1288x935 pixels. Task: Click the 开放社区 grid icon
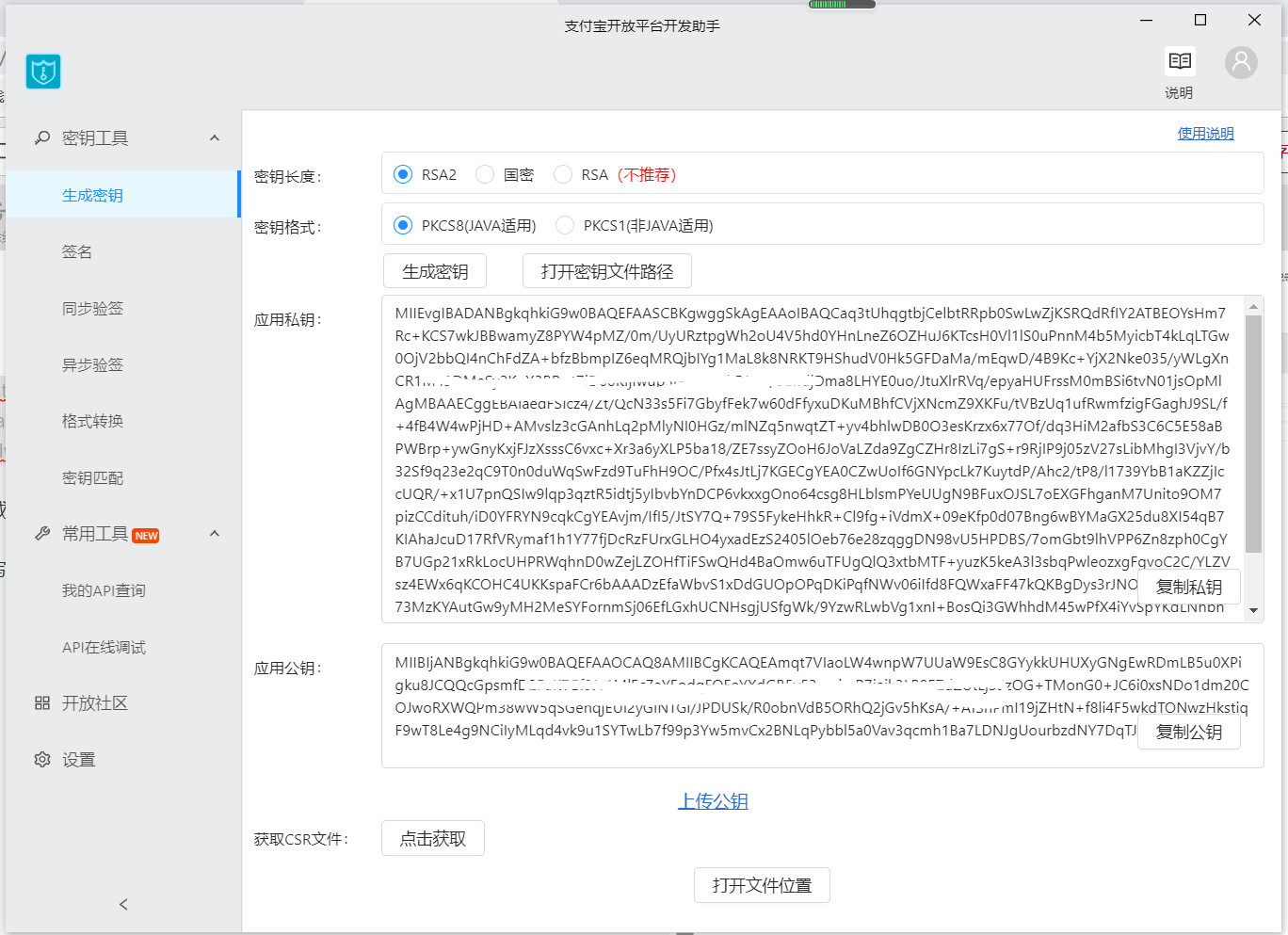42,703
